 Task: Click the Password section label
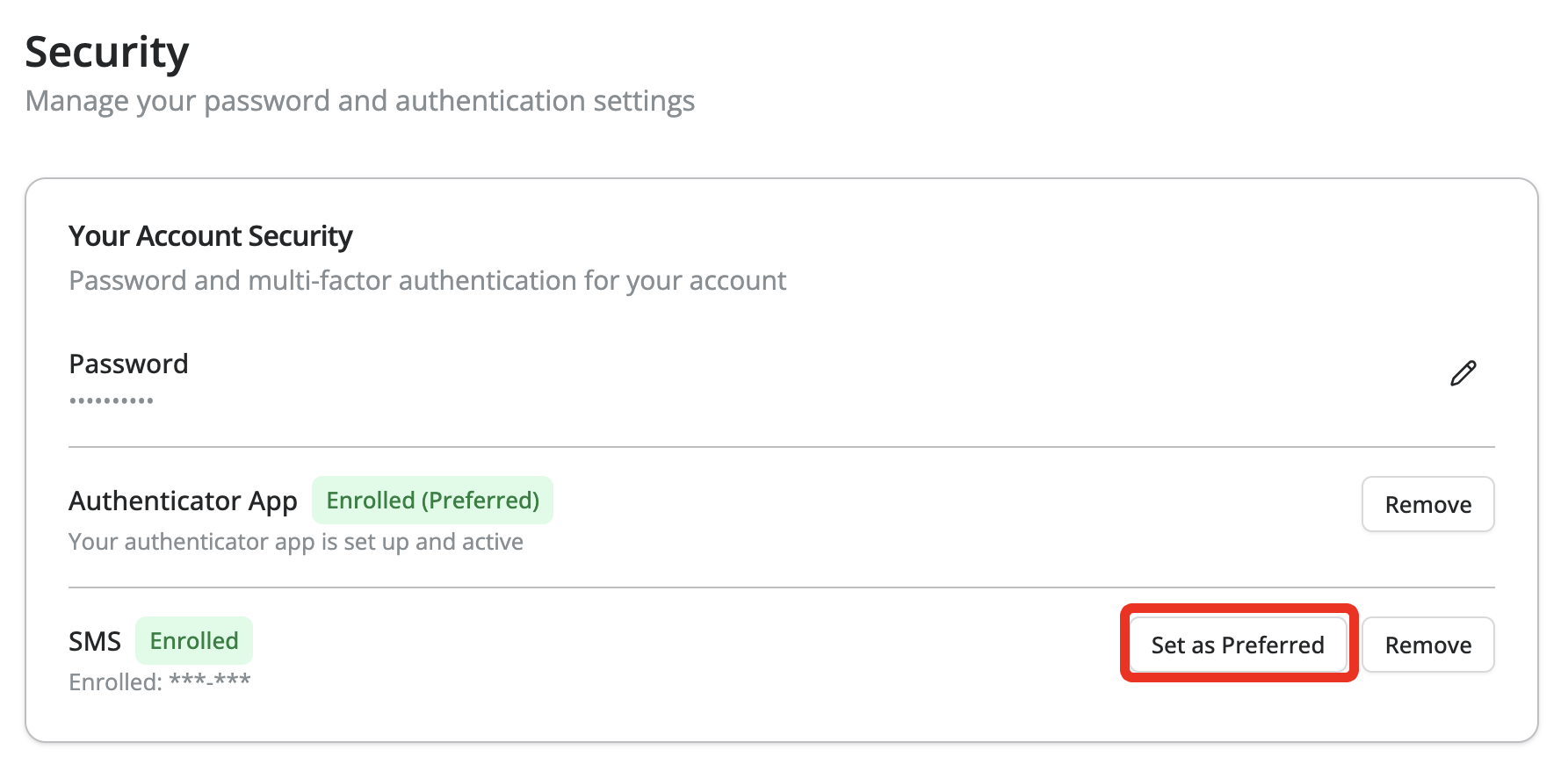click(x=127, y=363)
